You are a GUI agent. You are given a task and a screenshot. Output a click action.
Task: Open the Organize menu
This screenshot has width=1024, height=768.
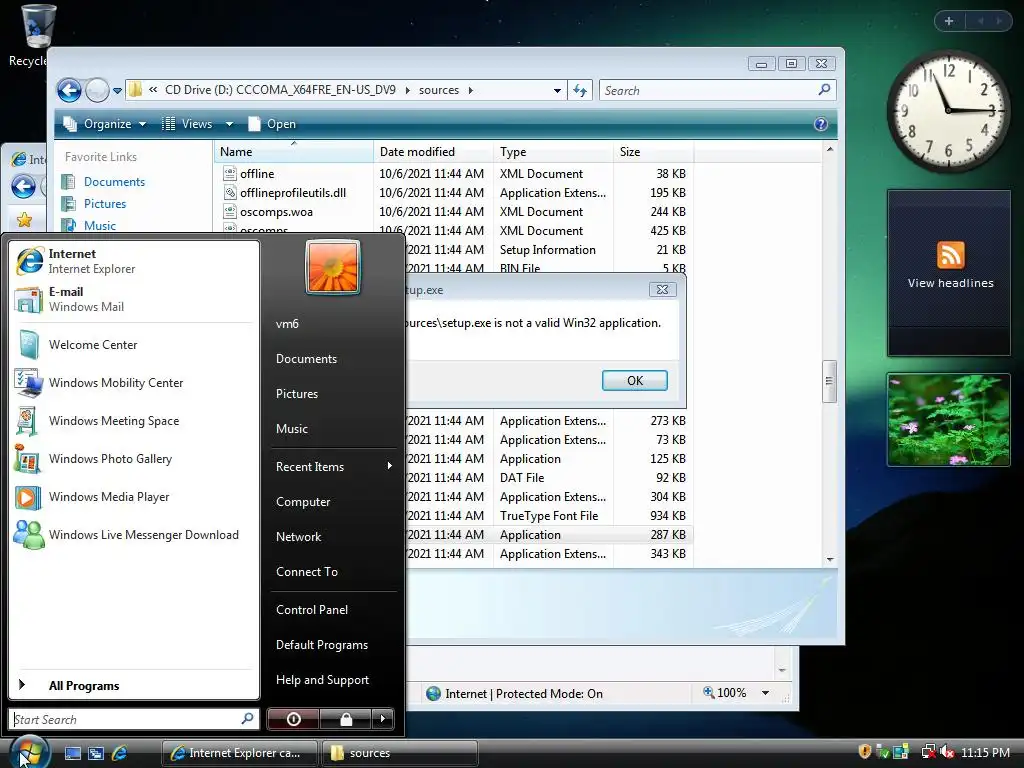104,124
